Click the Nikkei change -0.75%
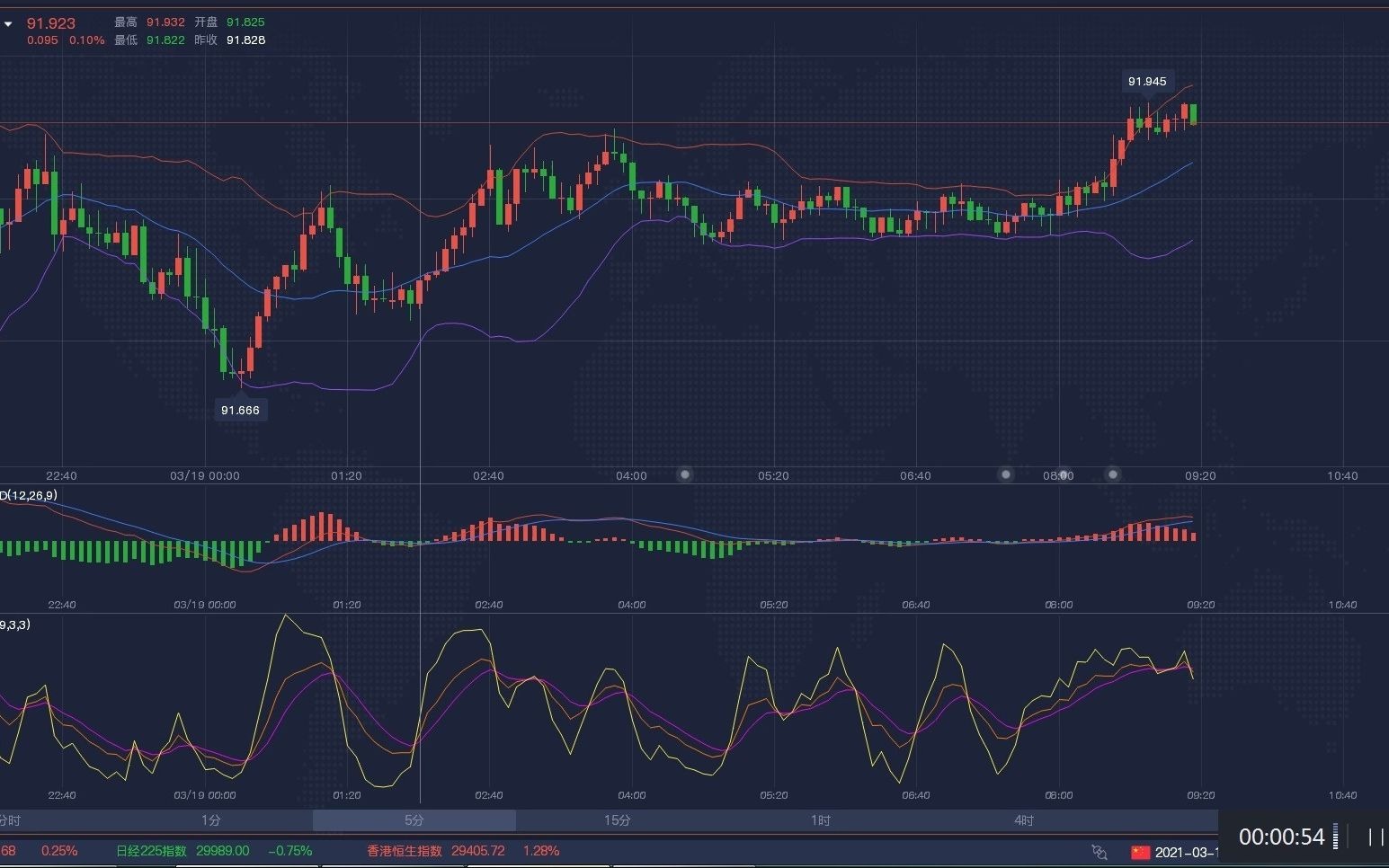The height and width of the screenshot is (868, 1389). click(290, 851)
